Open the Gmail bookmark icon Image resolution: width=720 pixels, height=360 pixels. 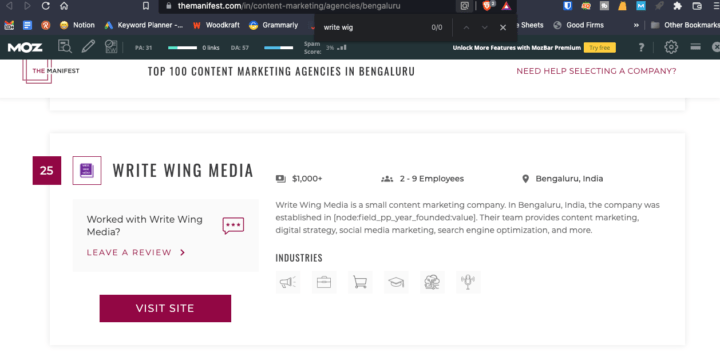[9, 25]
